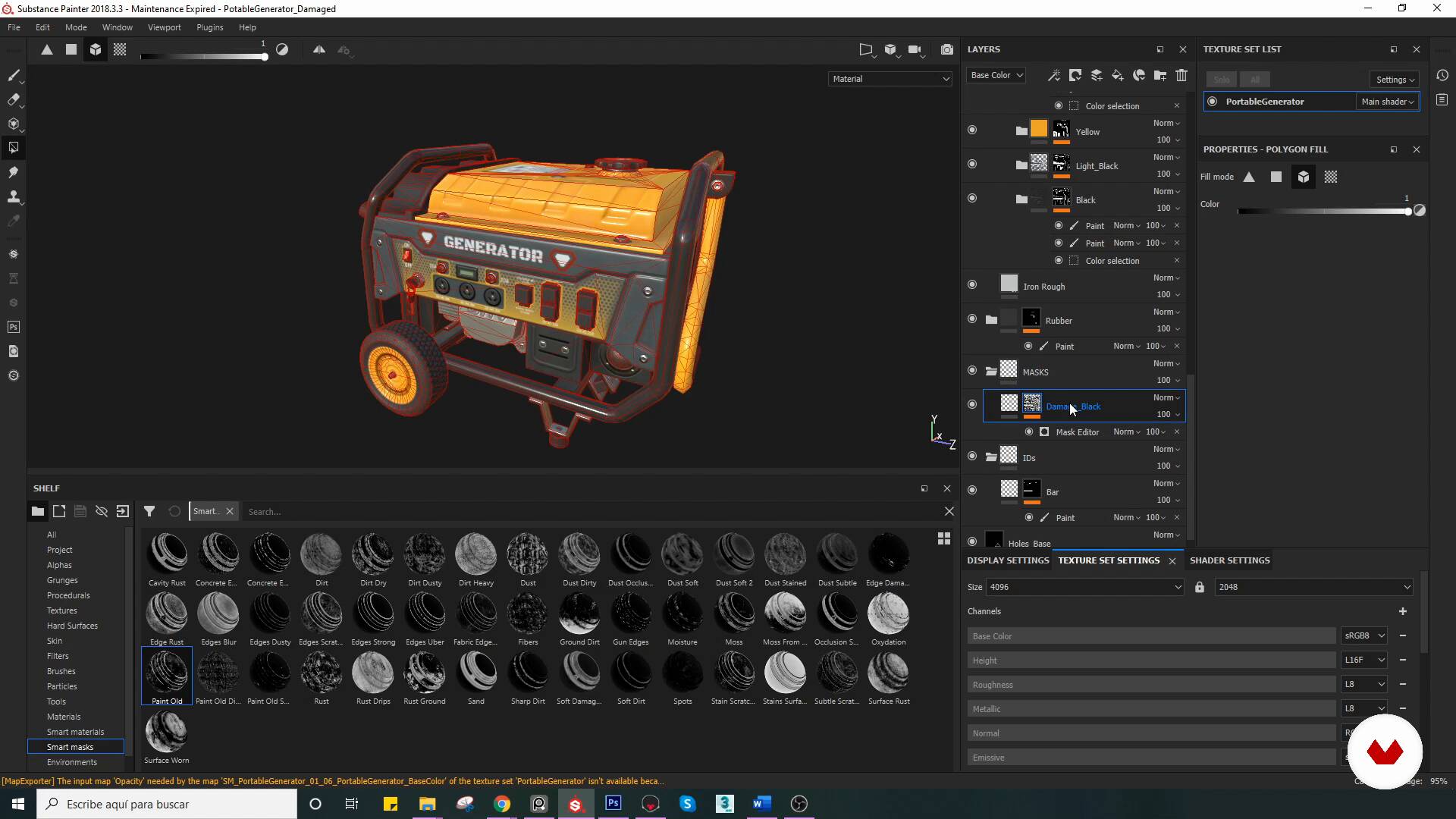Open the Viewport menu

(165, 27)
